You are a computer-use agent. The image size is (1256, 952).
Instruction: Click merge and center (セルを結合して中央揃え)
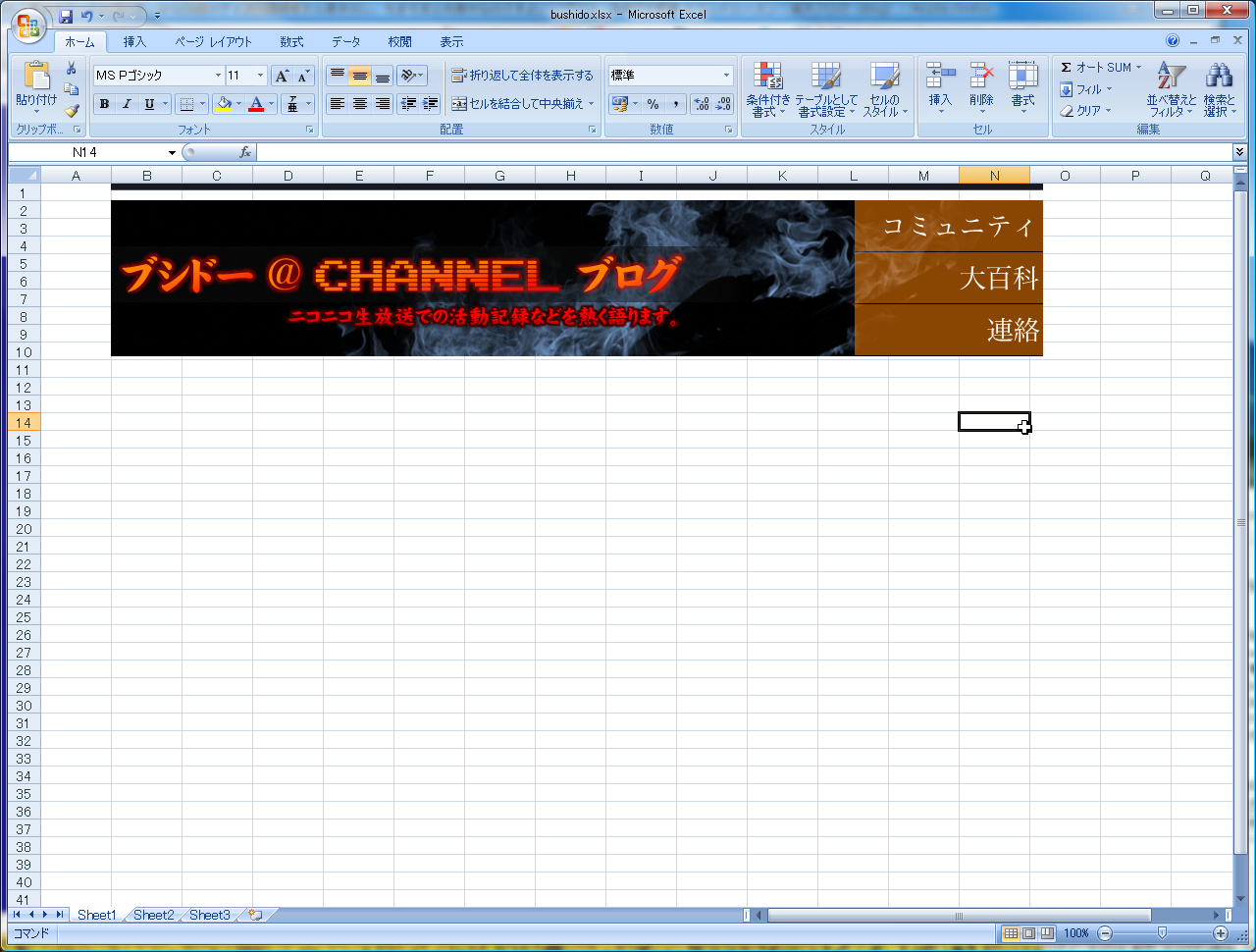click(517, 104)
